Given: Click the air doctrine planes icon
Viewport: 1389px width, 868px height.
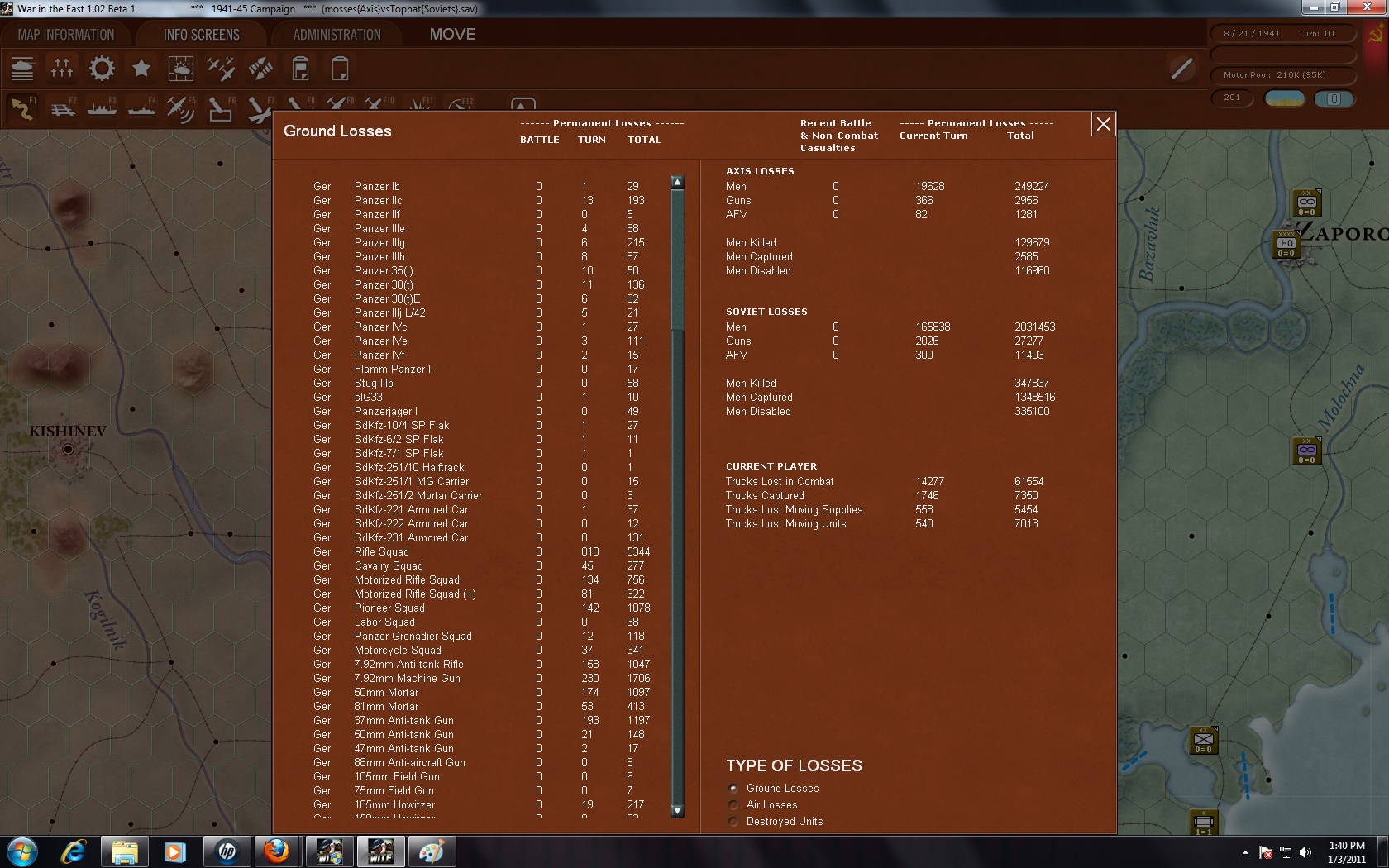Looking at the screenshot, I should pyautogui.click(x=221, y=69).
